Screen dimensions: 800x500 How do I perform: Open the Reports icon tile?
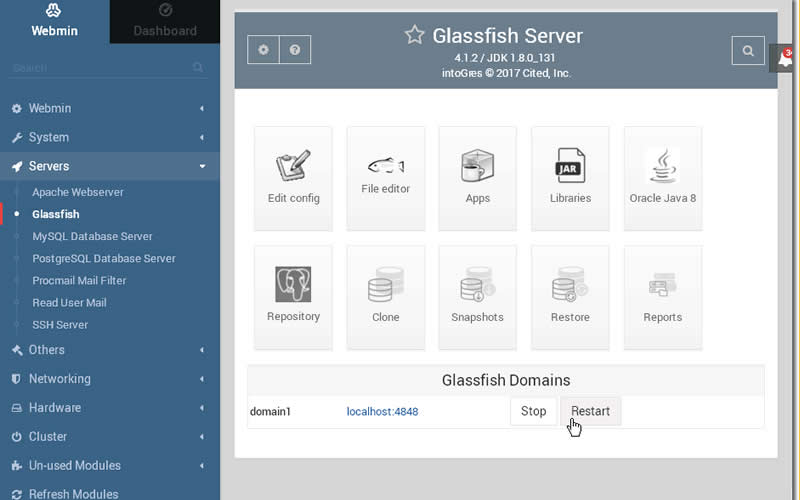[663, 297]
